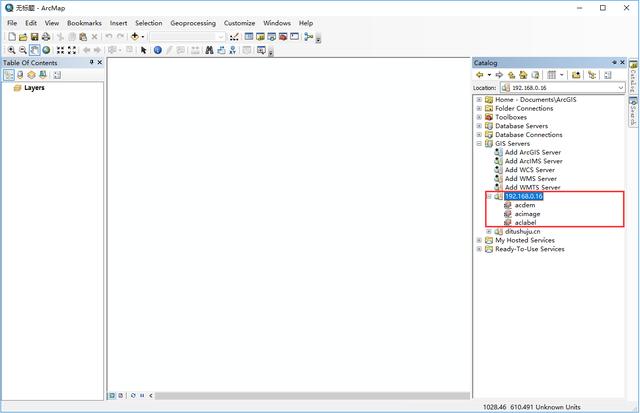Viewport: 640px width, 413px height.
Task: Open Catalog view type dropdown arrow
Action: coord(562,75)
